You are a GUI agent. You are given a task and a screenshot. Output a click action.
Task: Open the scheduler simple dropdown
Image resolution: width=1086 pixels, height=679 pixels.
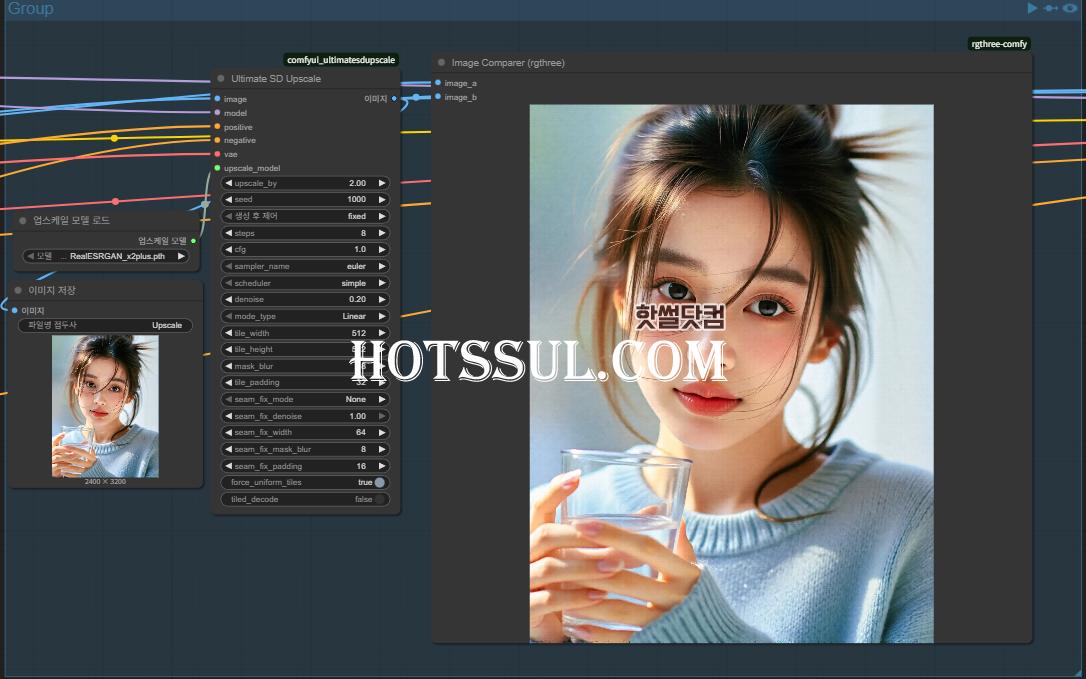tap(305, 283)
